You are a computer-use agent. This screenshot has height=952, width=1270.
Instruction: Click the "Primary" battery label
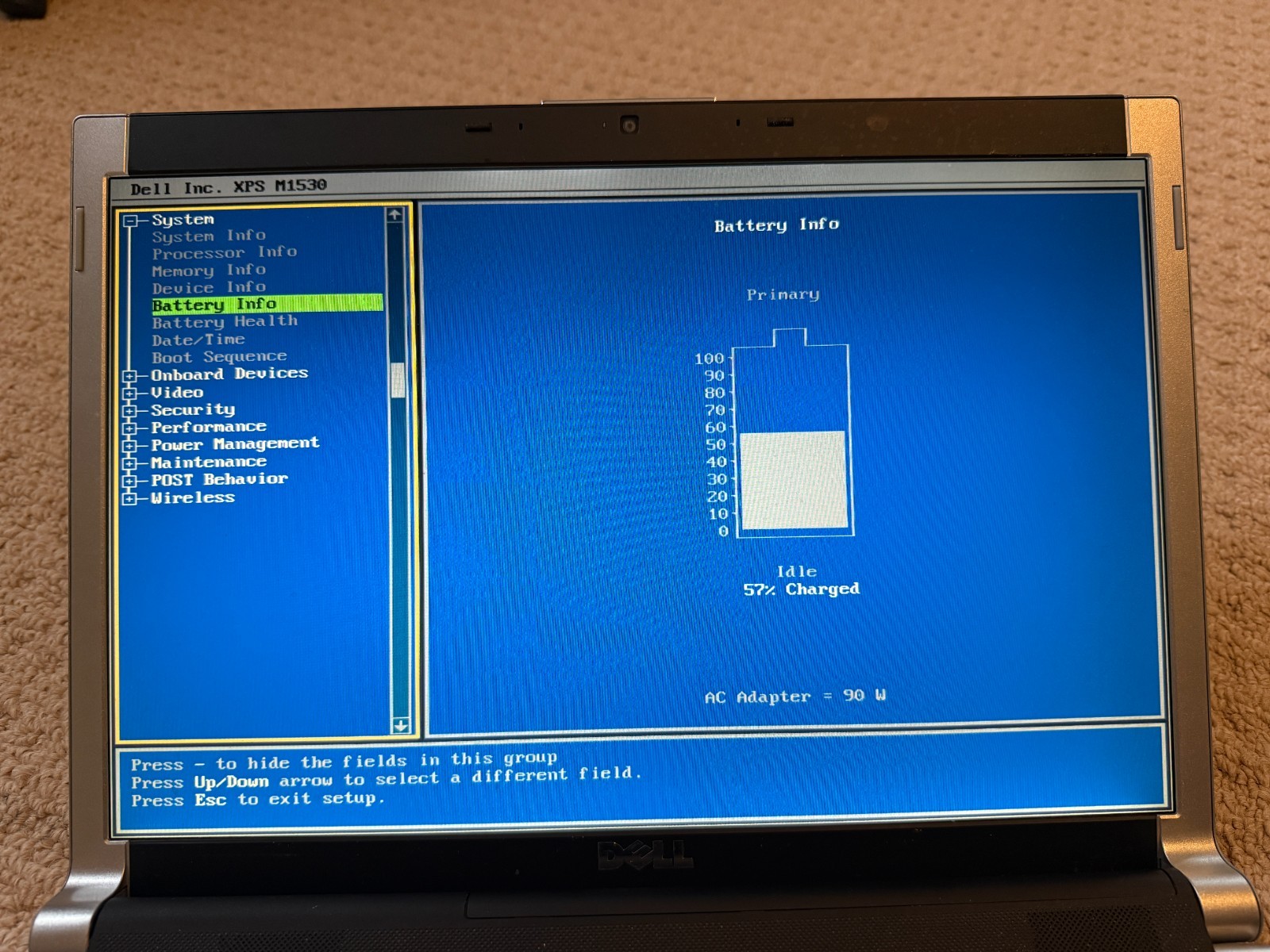click(783, 294)
